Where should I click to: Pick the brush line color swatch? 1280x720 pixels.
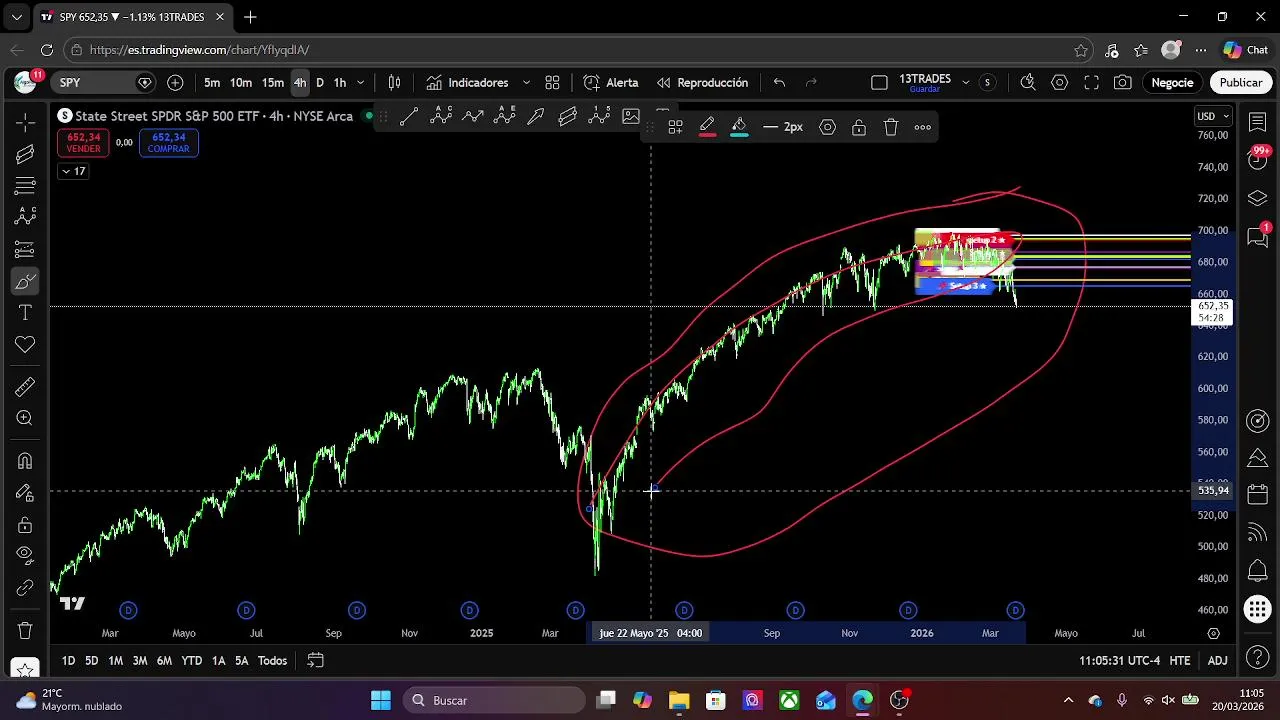(707, 127)
